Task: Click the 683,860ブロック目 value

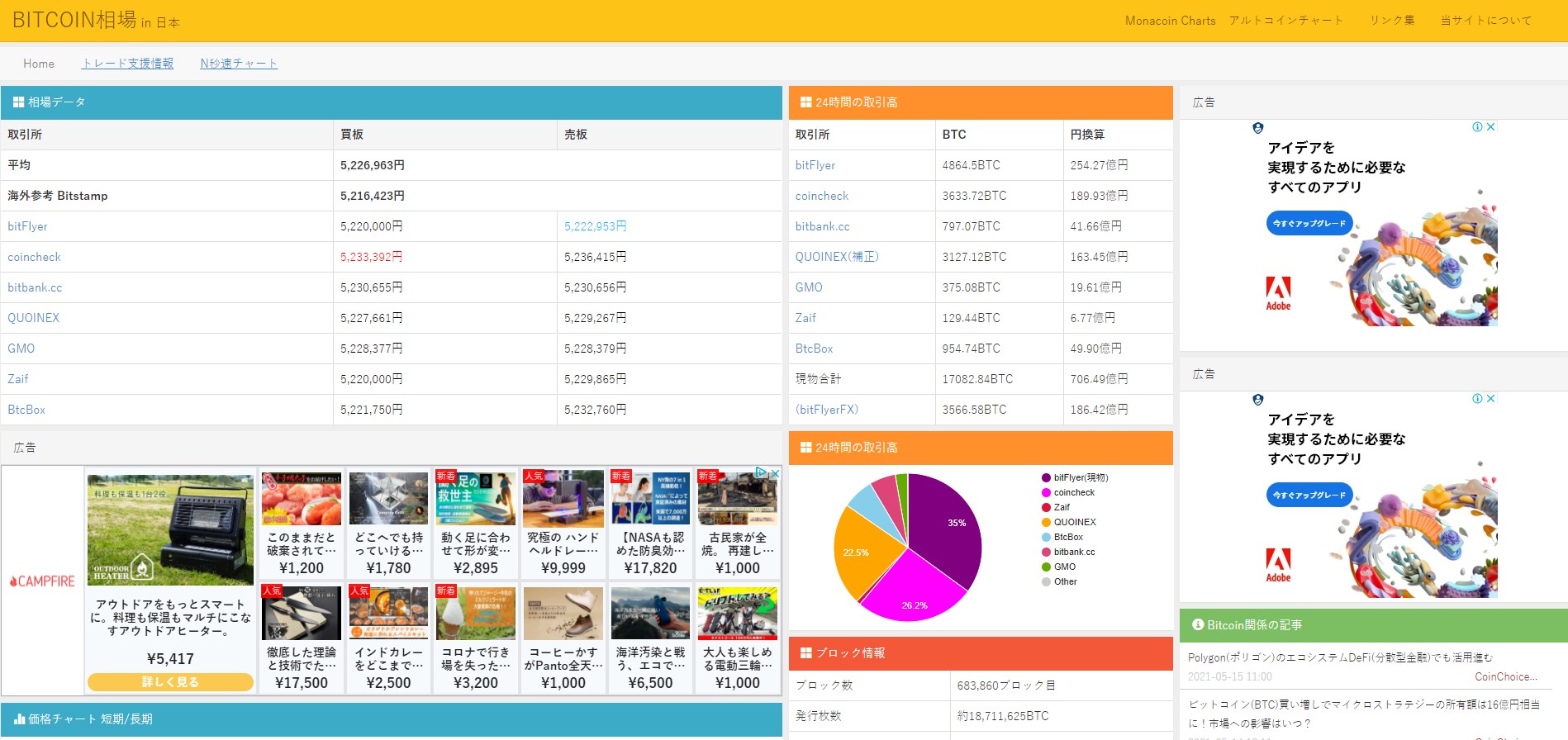Action: 1006,685
